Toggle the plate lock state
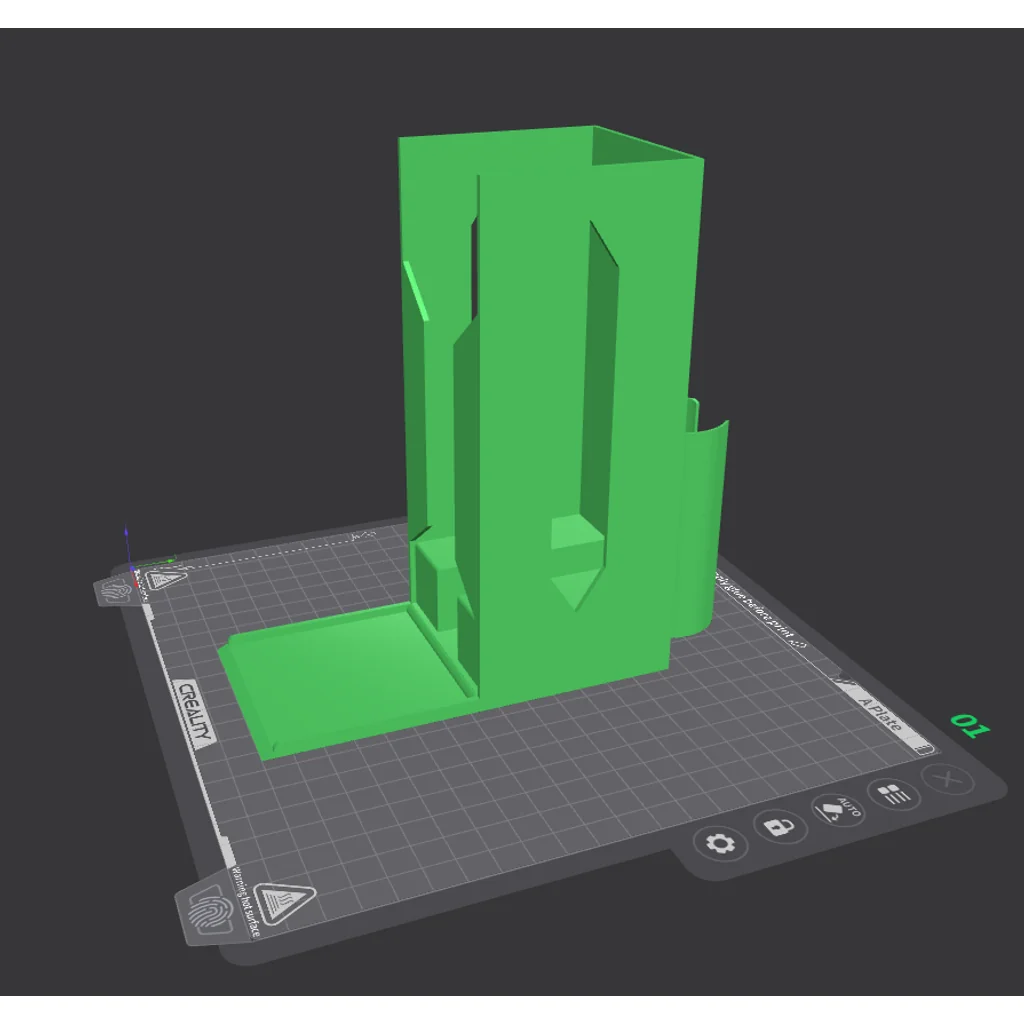Image resolution: width=1024 pixels, height=1024 pixels. pos(780,826)
